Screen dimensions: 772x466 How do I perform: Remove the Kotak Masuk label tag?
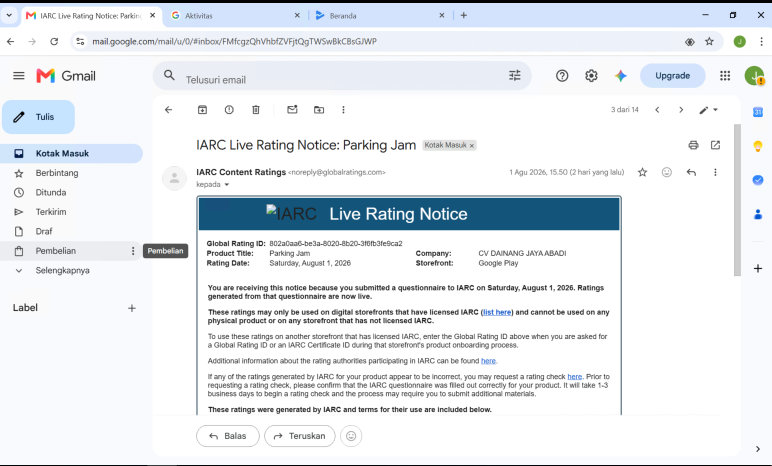click(x=472, y=146)
